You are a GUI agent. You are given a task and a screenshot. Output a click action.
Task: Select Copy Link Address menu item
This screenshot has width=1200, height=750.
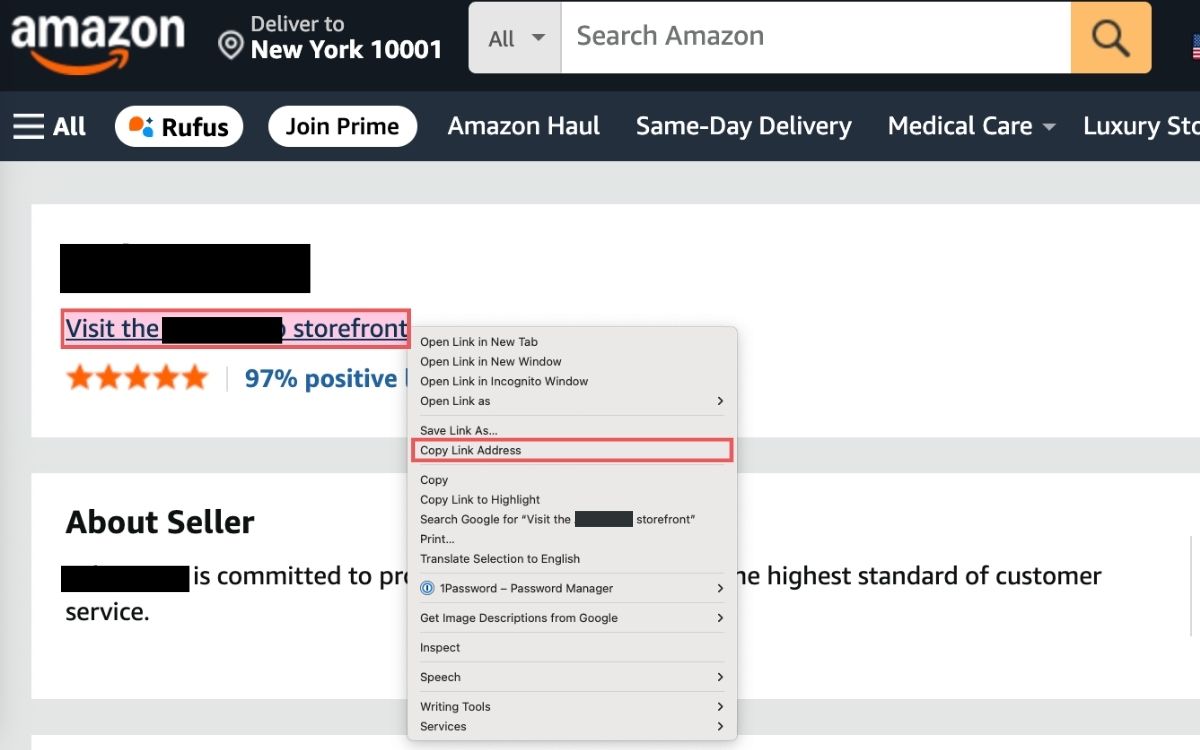click(571, 450)
